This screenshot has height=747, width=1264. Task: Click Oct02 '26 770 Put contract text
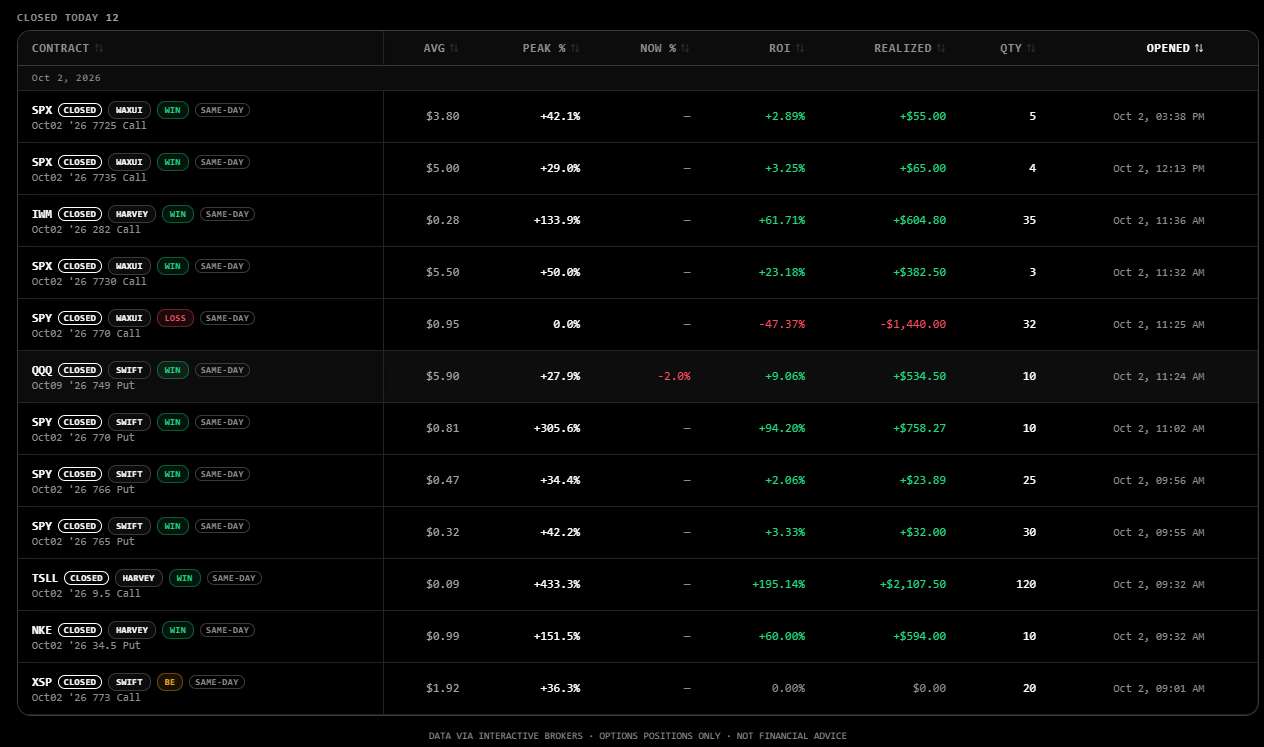tap(83, 437)
